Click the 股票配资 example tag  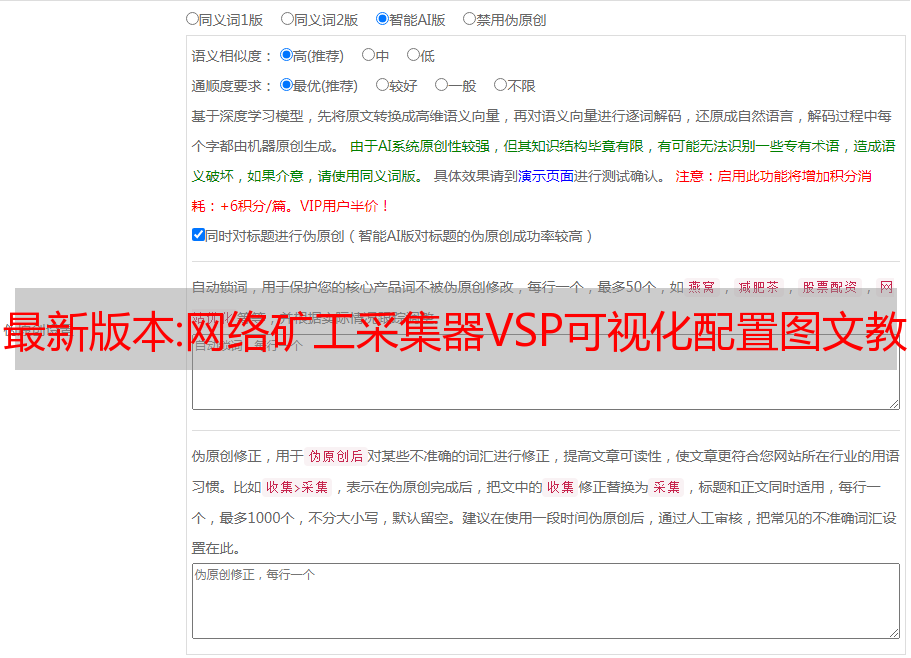pos(830,287)
